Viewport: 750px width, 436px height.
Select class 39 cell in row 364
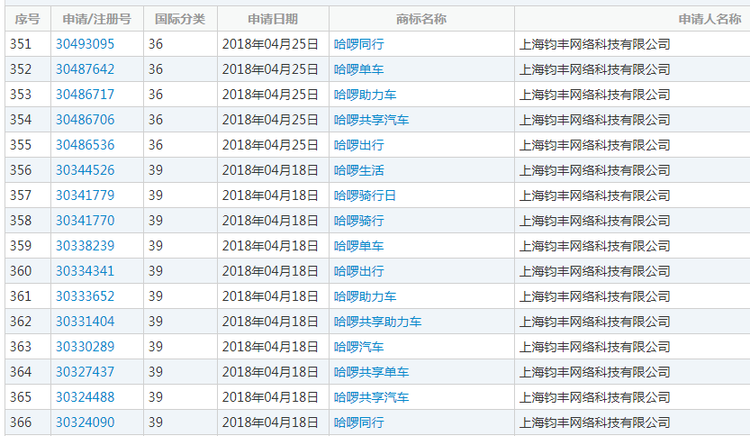[180, 372]
